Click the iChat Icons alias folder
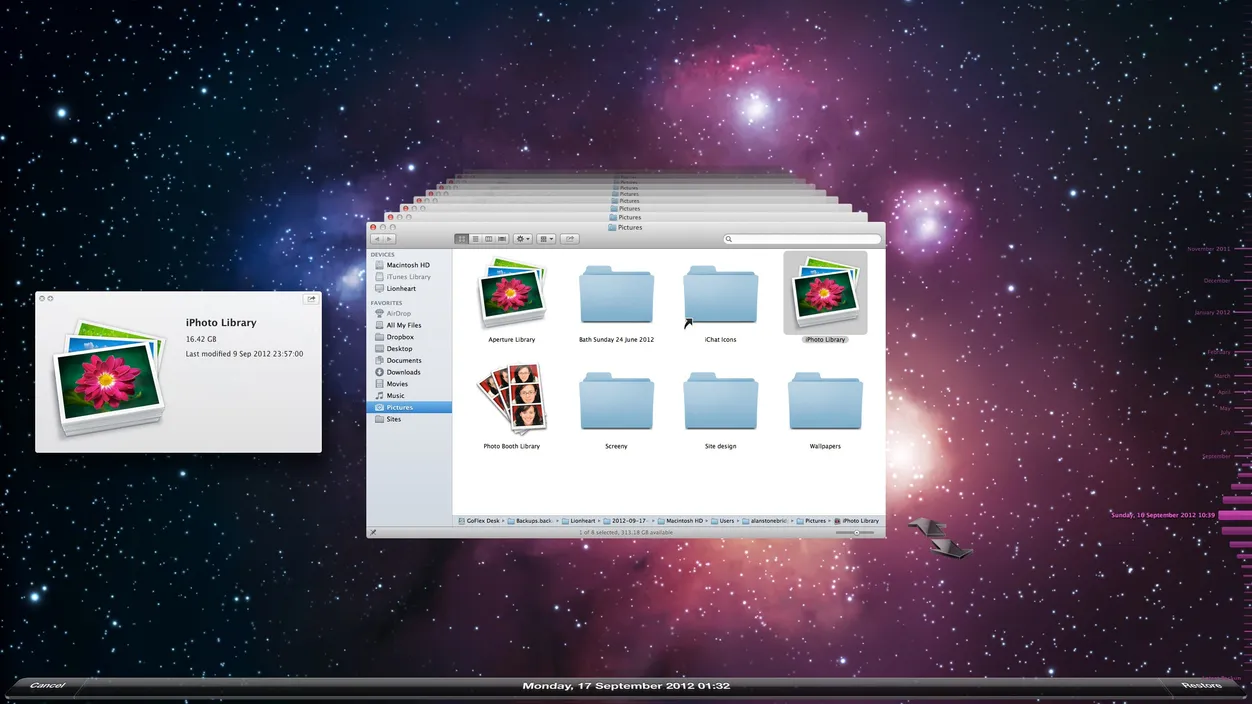 (720, 297)
